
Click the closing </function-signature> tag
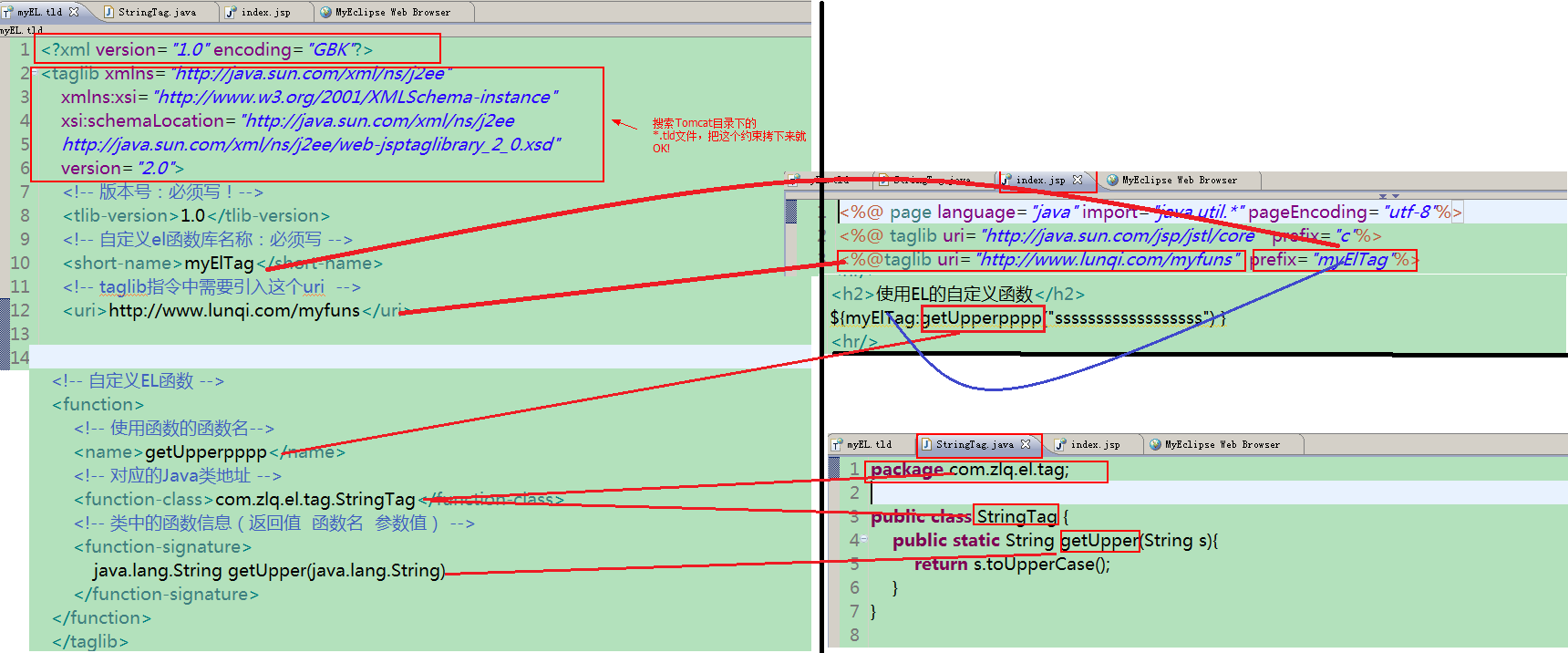[166, 594]
